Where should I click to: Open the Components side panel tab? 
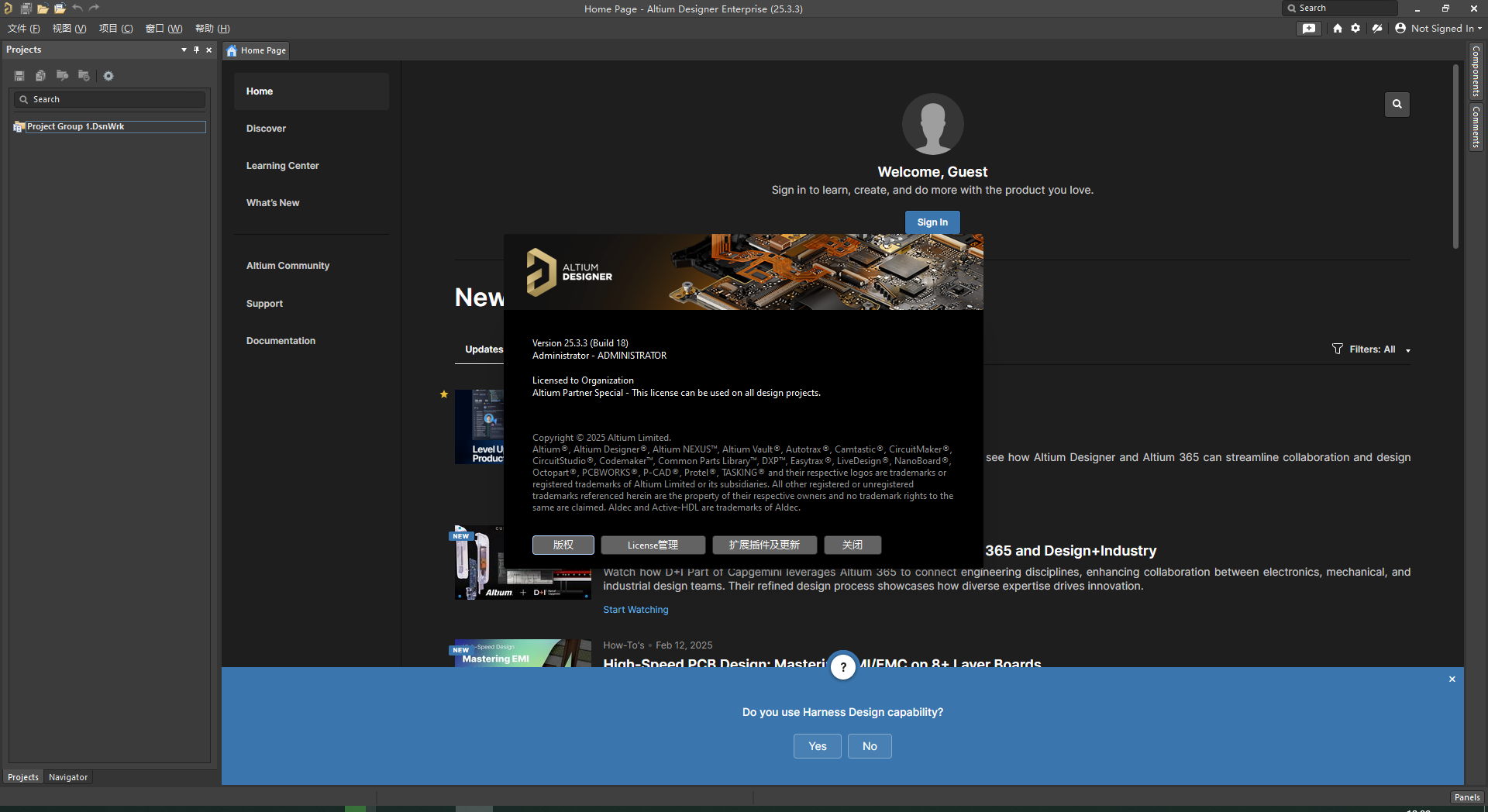pyautogui.click(x=1476, y=71)
